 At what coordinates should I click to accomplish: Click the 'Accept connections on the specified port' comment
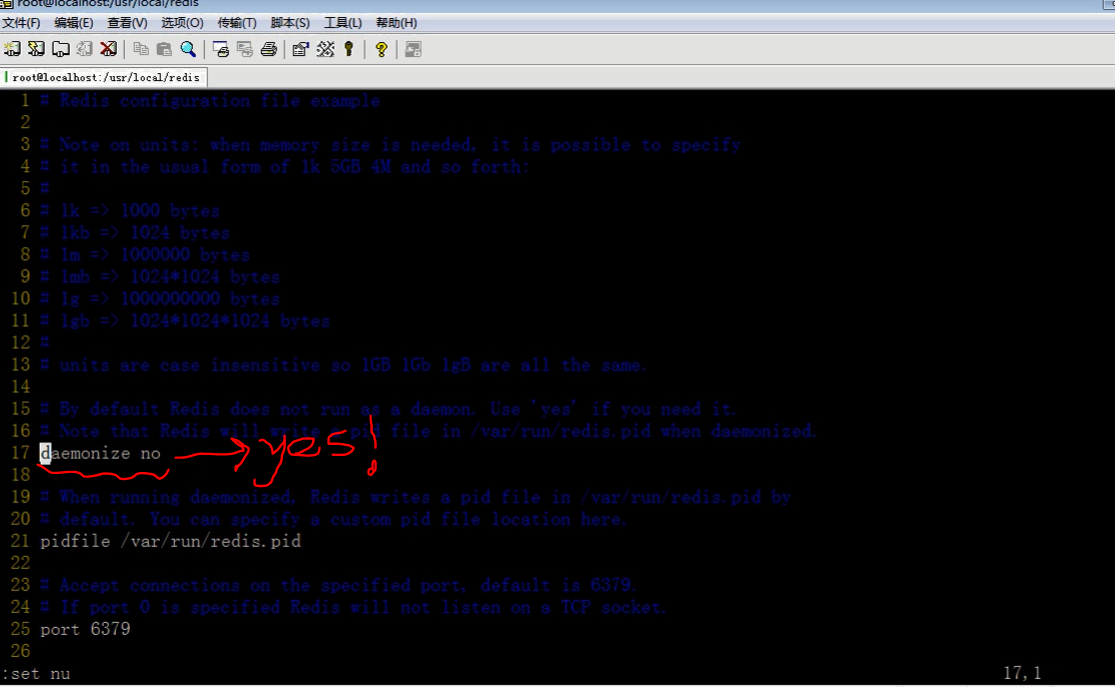click(x=338, y=585)
